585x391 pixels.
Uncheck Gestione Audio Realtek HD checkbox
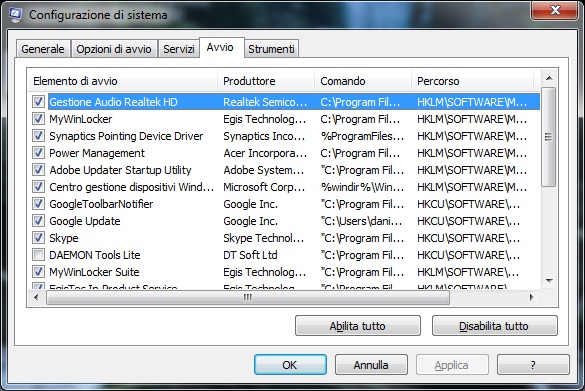(38, 102)
